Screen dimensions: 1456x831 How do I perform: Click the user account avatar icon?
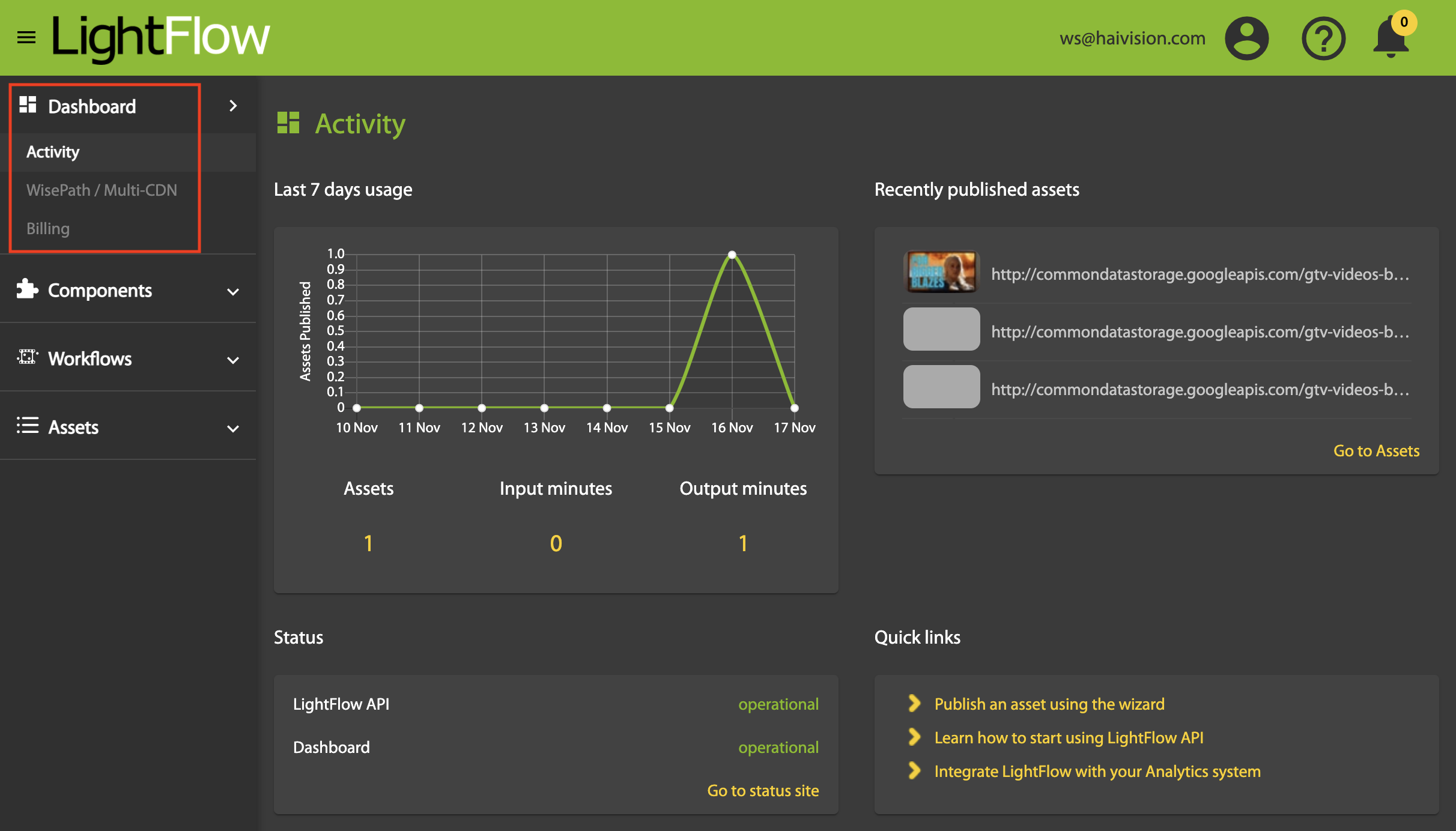pyautogui.click(x=1246, y=38)
